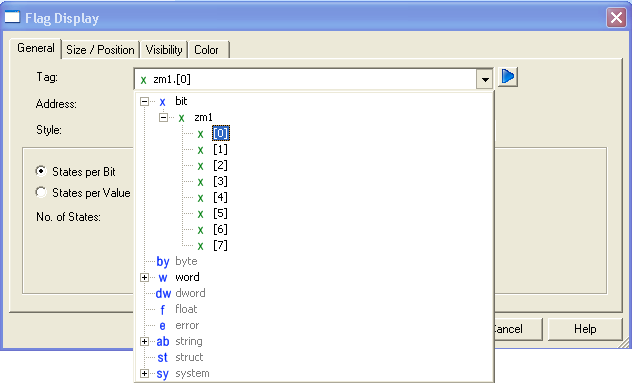632x383 pixels.
Task: Select the 'word' label in tree
Action: coord(187,277)
